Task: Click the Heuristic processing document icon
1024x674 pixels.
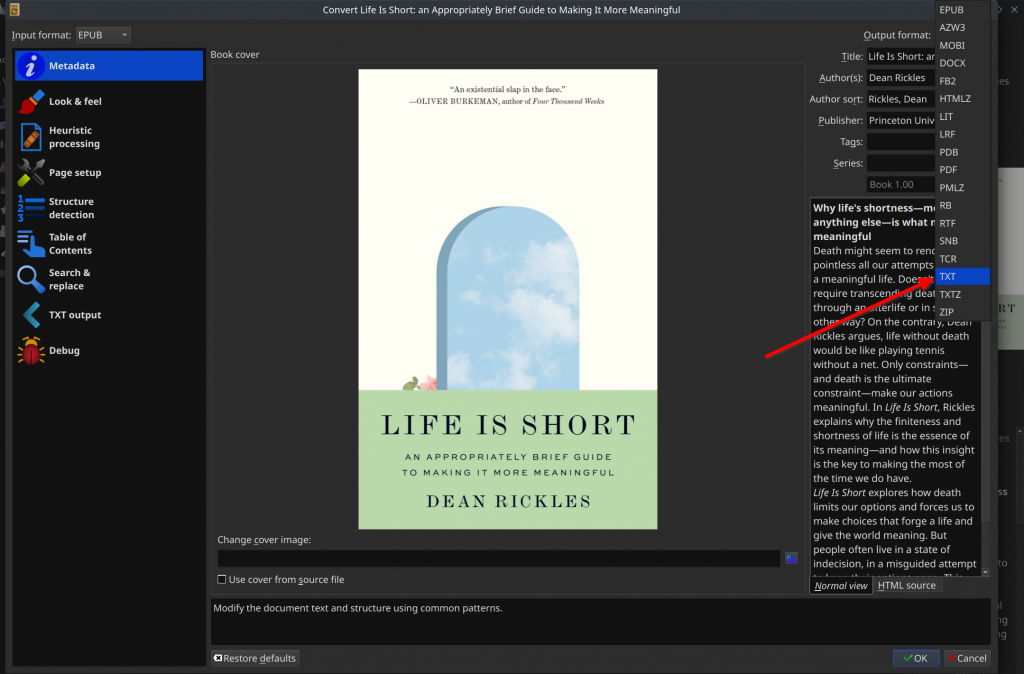Action: click(x=31, y=137)
